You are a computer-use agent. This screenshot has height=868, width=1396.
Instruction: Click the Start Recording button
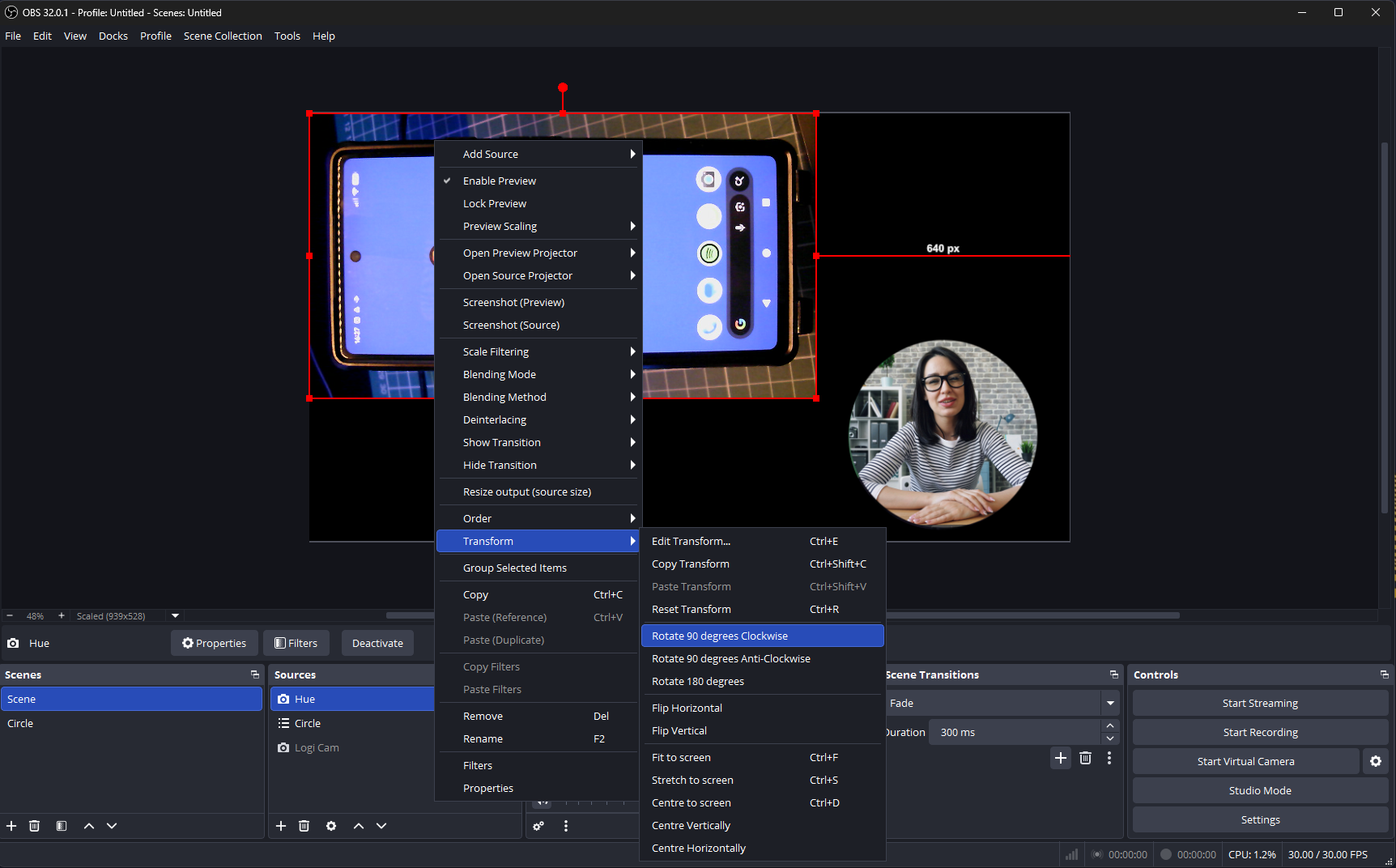1260,732
